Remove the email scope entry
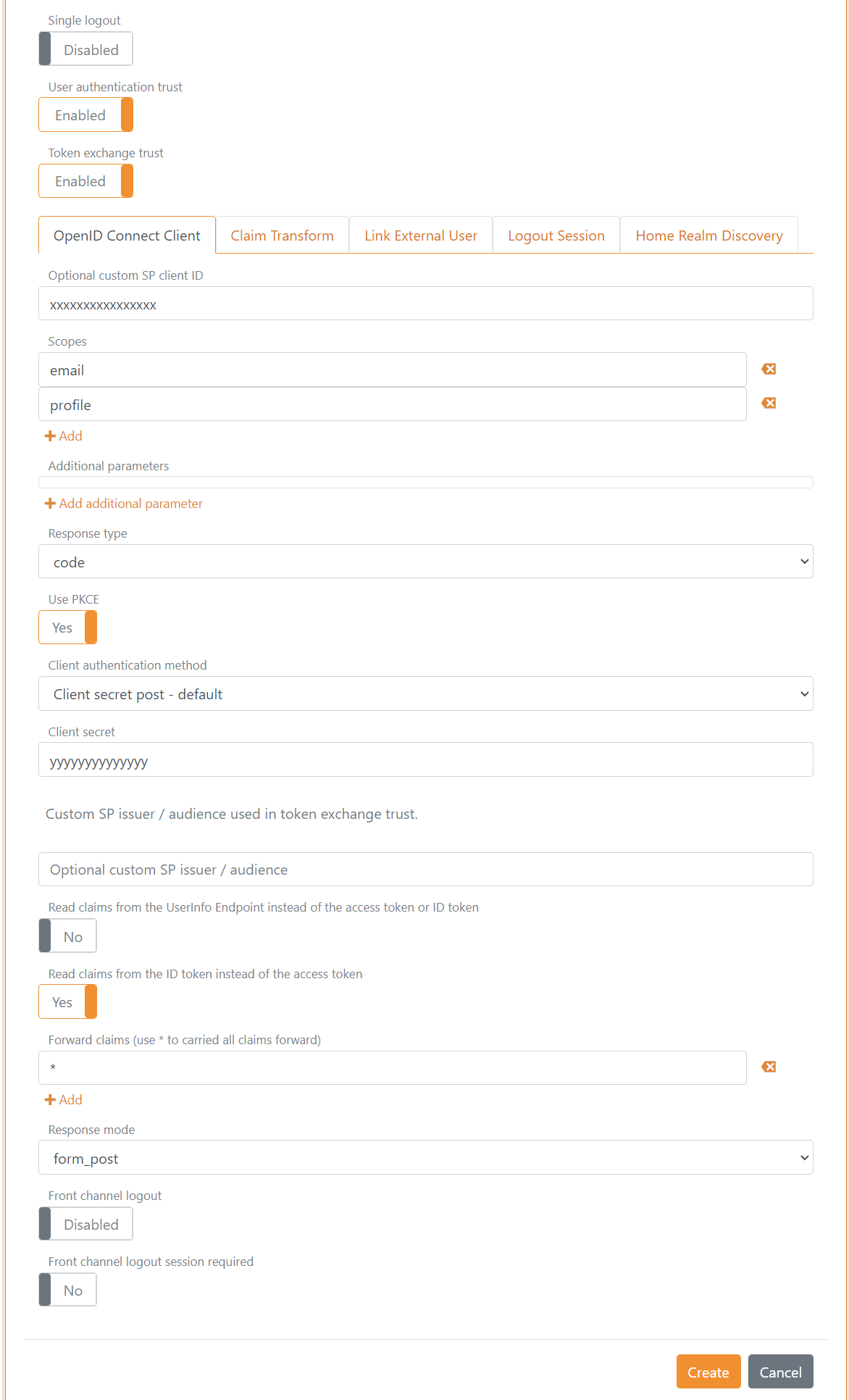The width and height of the screenshot is (849, 1400). (769, 370)
